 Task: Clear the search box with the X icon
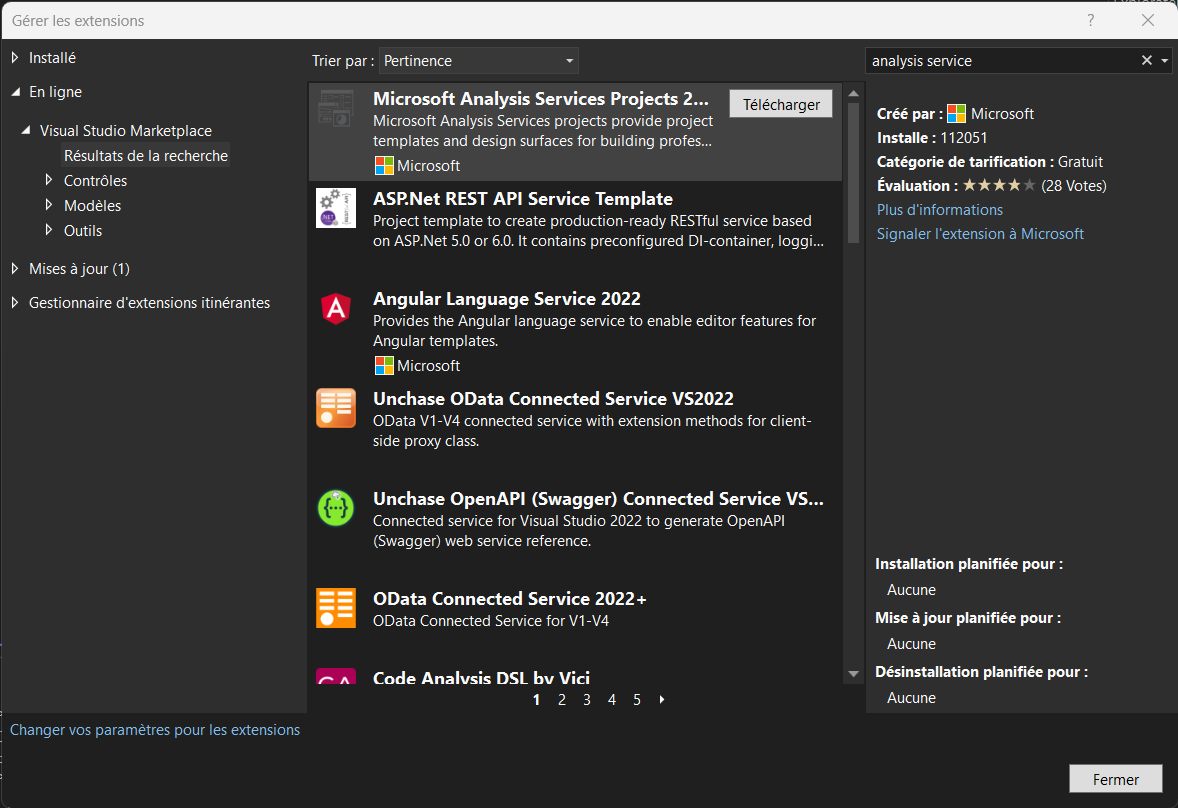1146,60
